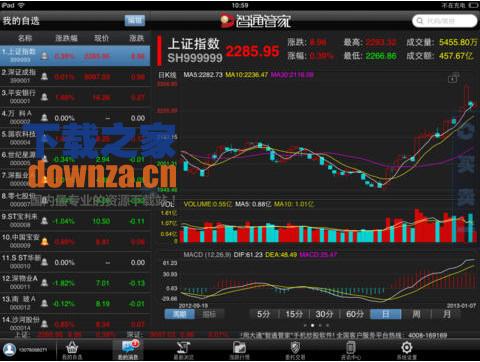480x362 pixels.
Task: Select the 4.万科A row
Action: [75, 118]
